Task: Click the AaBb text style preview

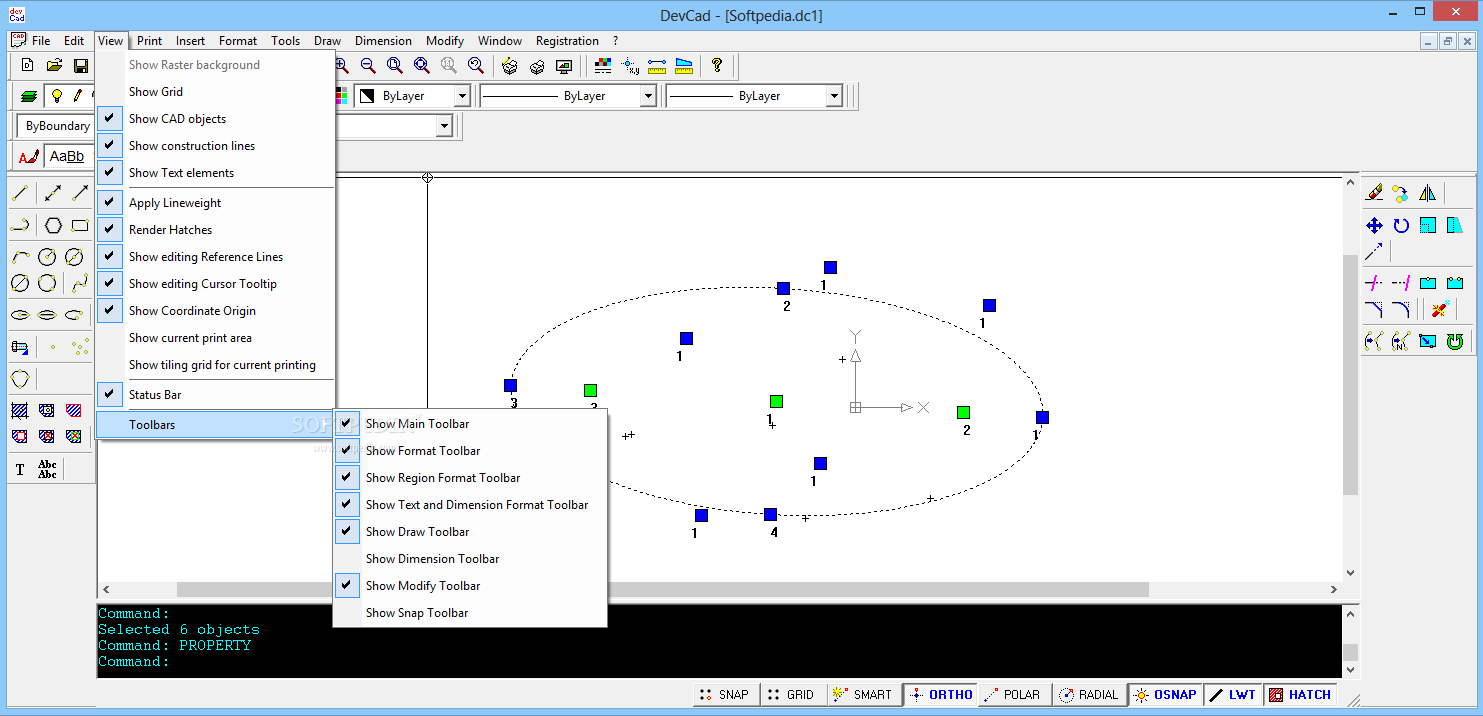Action: point(68,156)
